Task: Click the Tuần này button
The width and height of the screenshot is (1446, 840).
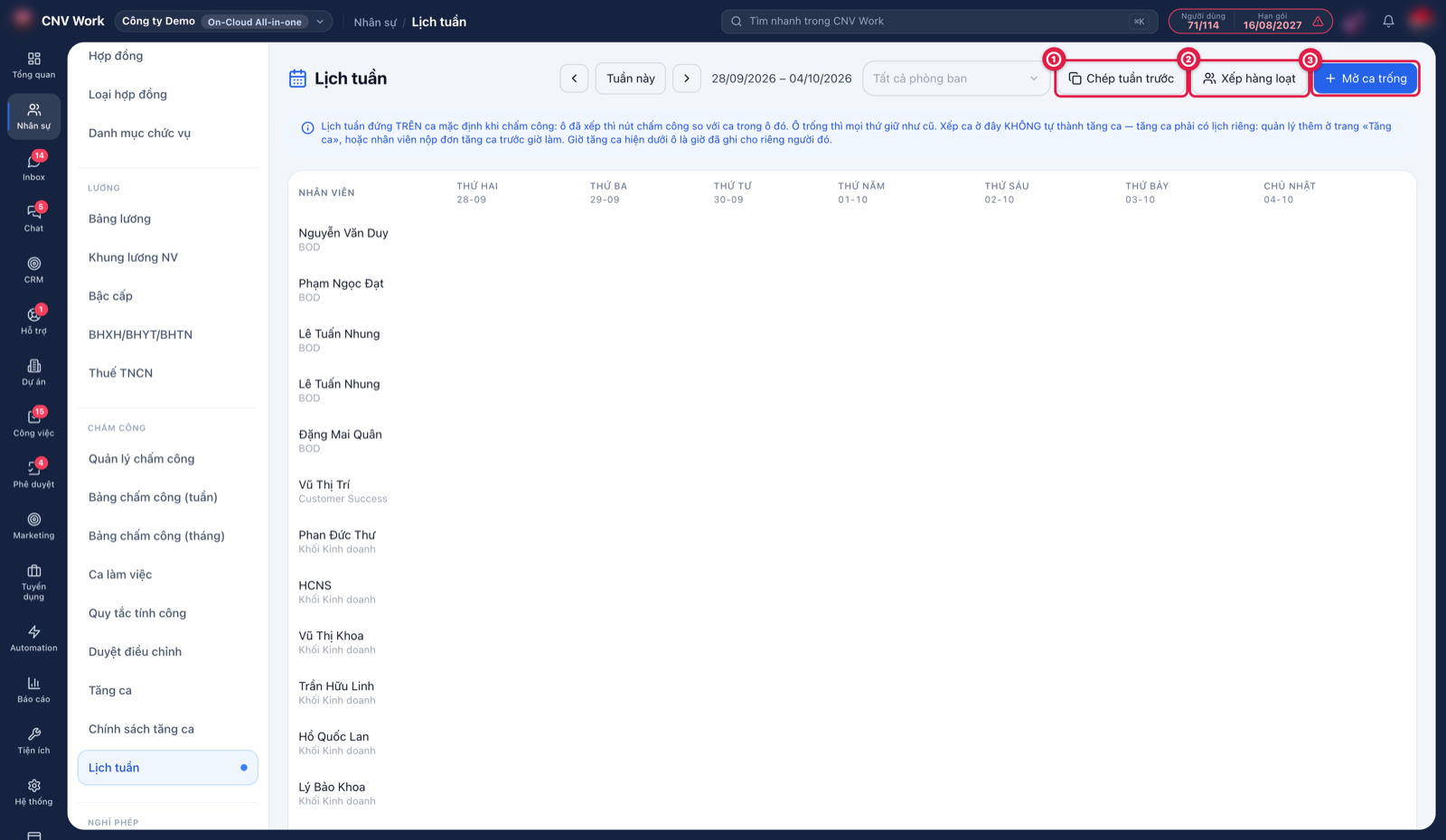Action: (631, 79)
